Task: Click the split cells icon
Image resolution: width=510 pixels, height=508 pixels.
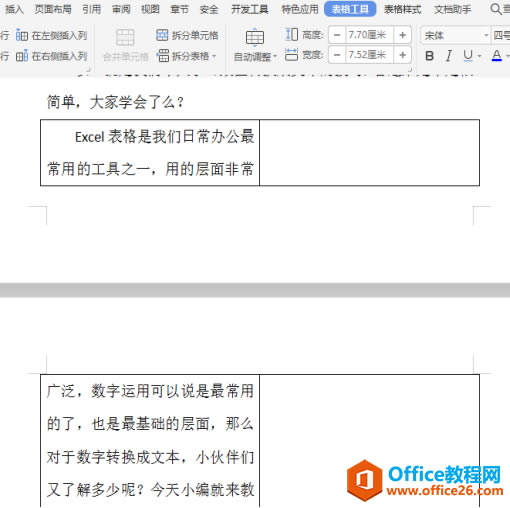Action: coord(162,35)
